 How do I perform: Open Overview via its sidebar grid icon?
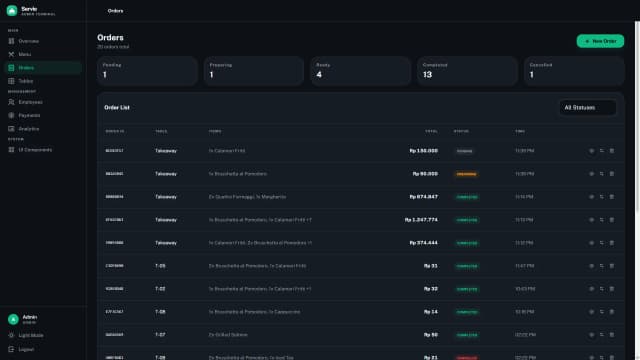pyautogui.click(x=11, y=41)
